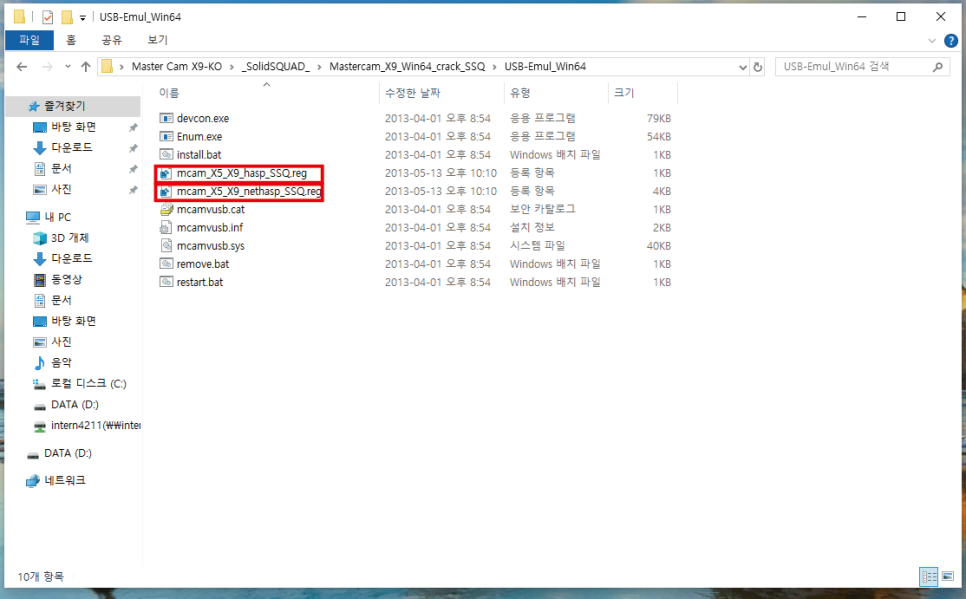The height and width of the screenshot is (599, 966).
Task: Navigate to _SolidSQUAD_ breadcrumb
Action: pyautogui.click(x=275, y=67)
